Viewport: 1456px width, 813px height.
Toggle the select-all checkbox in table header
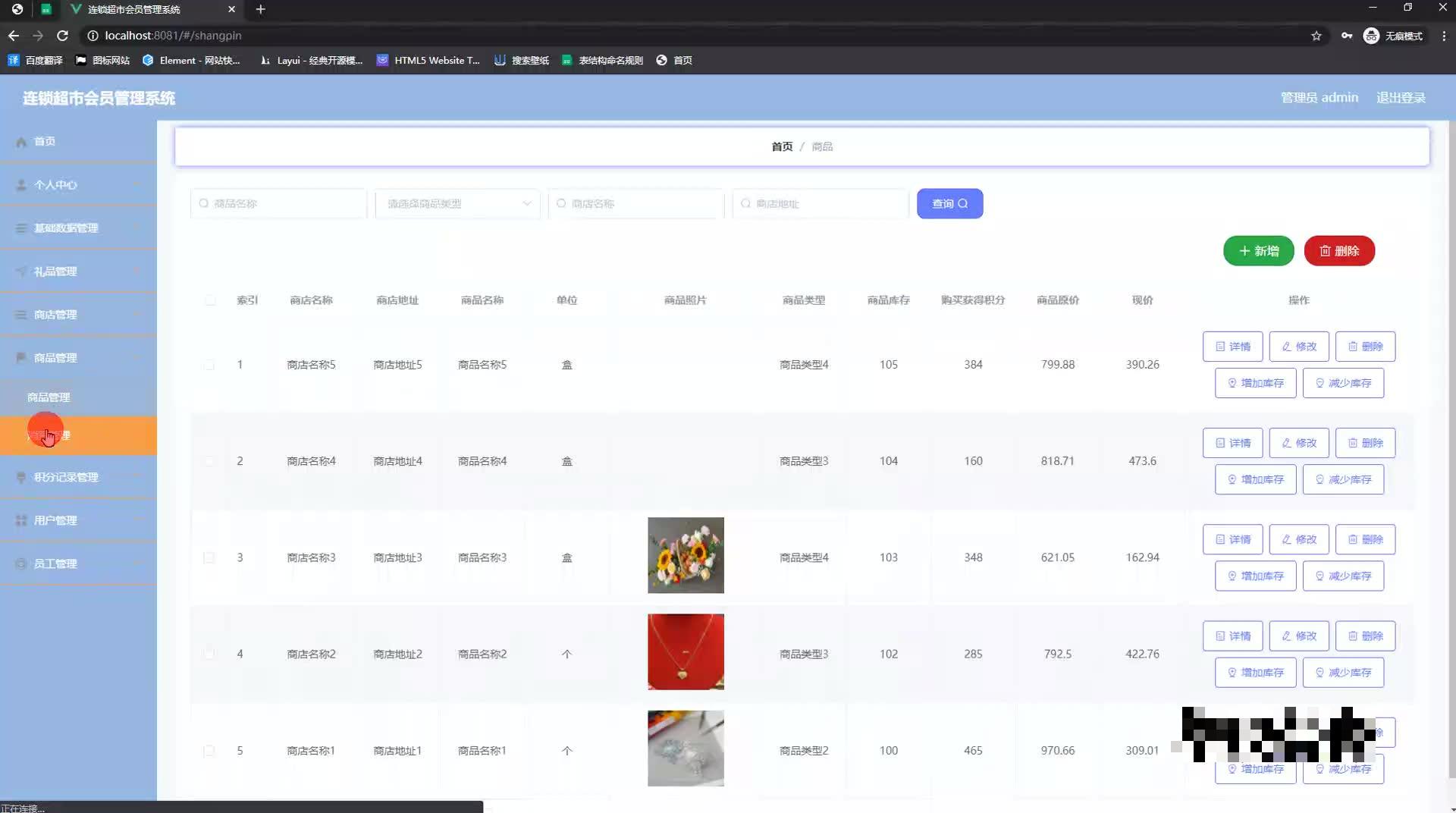click(210, 300)
